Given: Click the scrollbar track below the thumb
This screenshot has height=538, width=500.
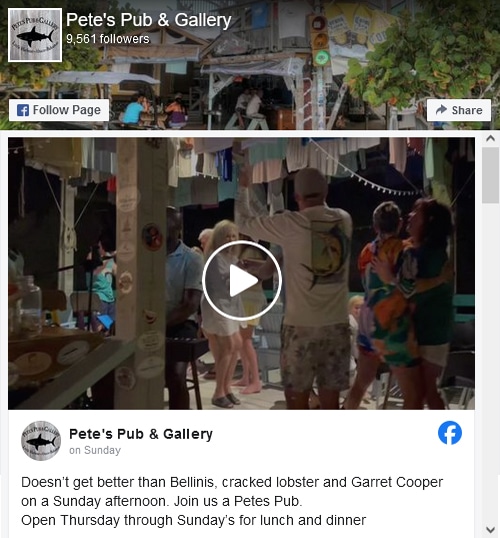Looking at the screenshot, I should (x=490, y=364).
